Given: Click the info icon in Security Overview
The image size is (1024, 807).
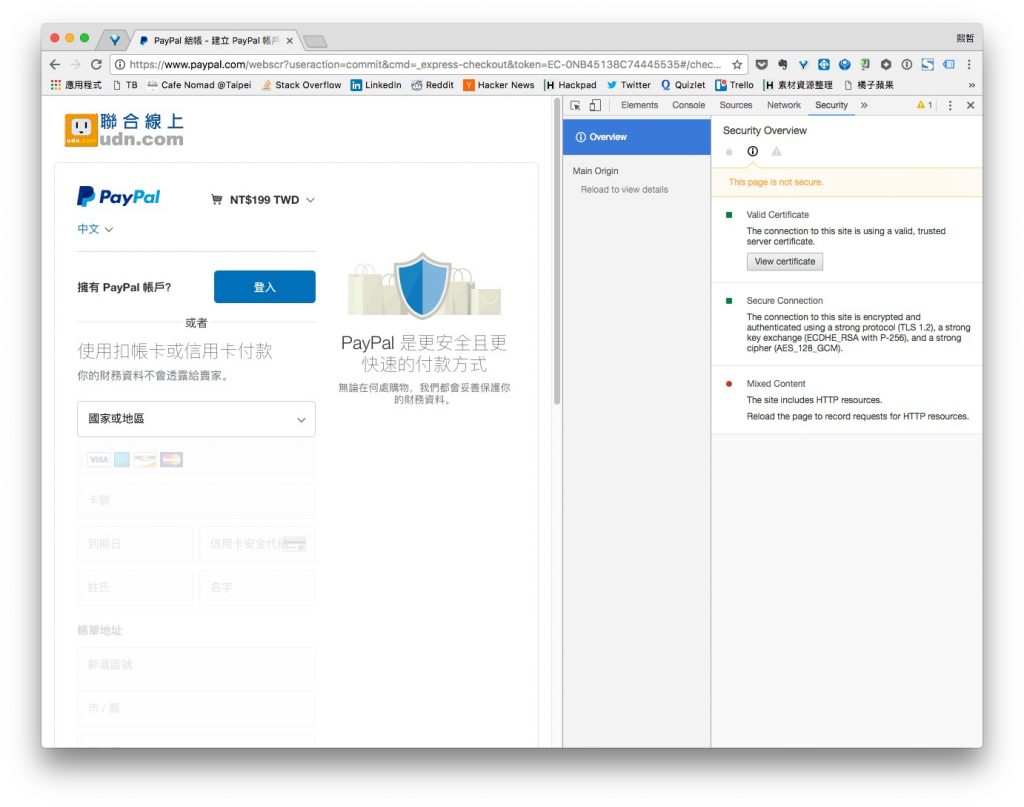Looking at the screenshot, I should click(x=752, y=151).
